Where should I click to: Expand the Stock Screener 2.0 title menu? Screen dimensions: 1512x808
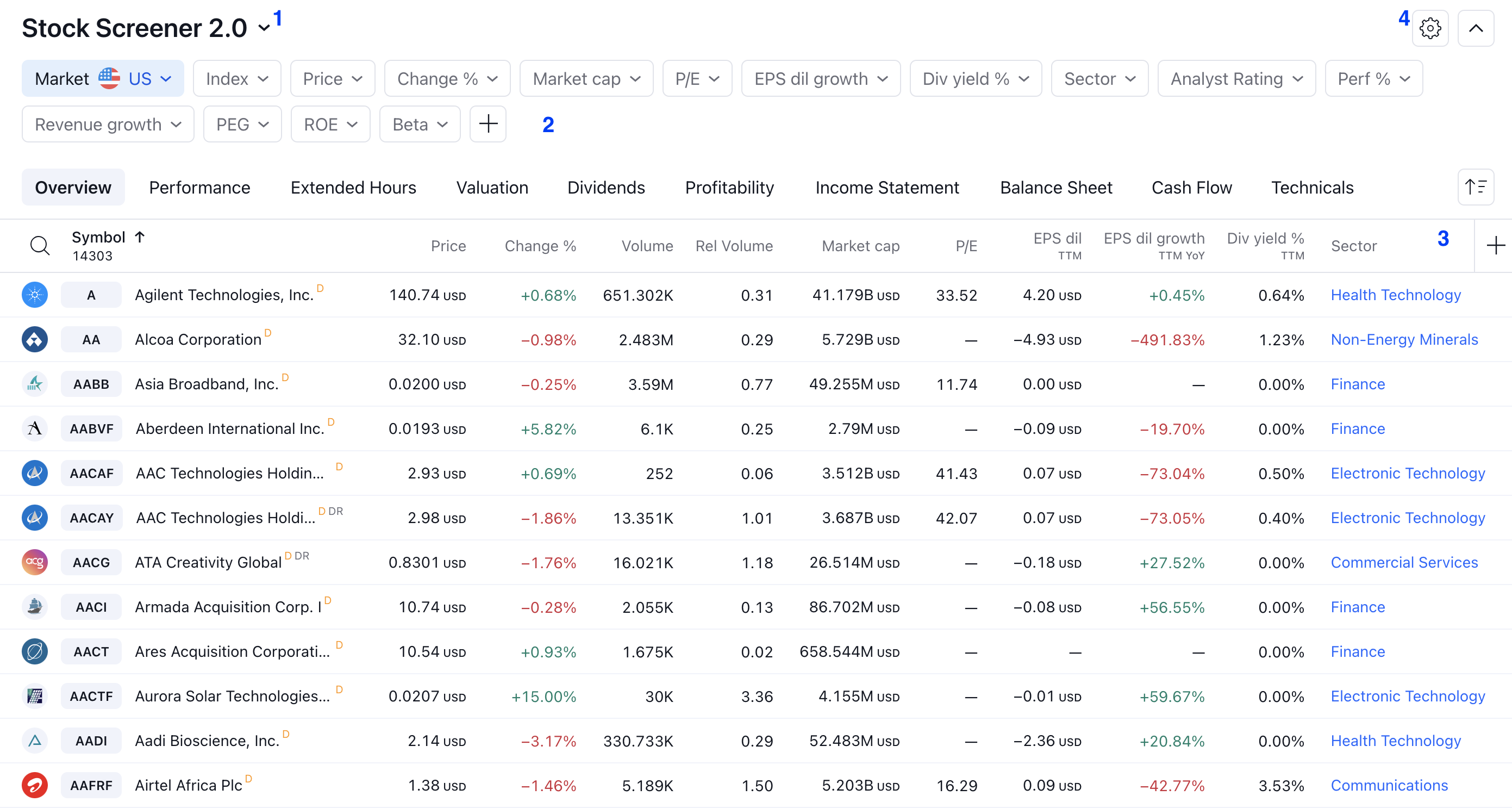[264, 28]
